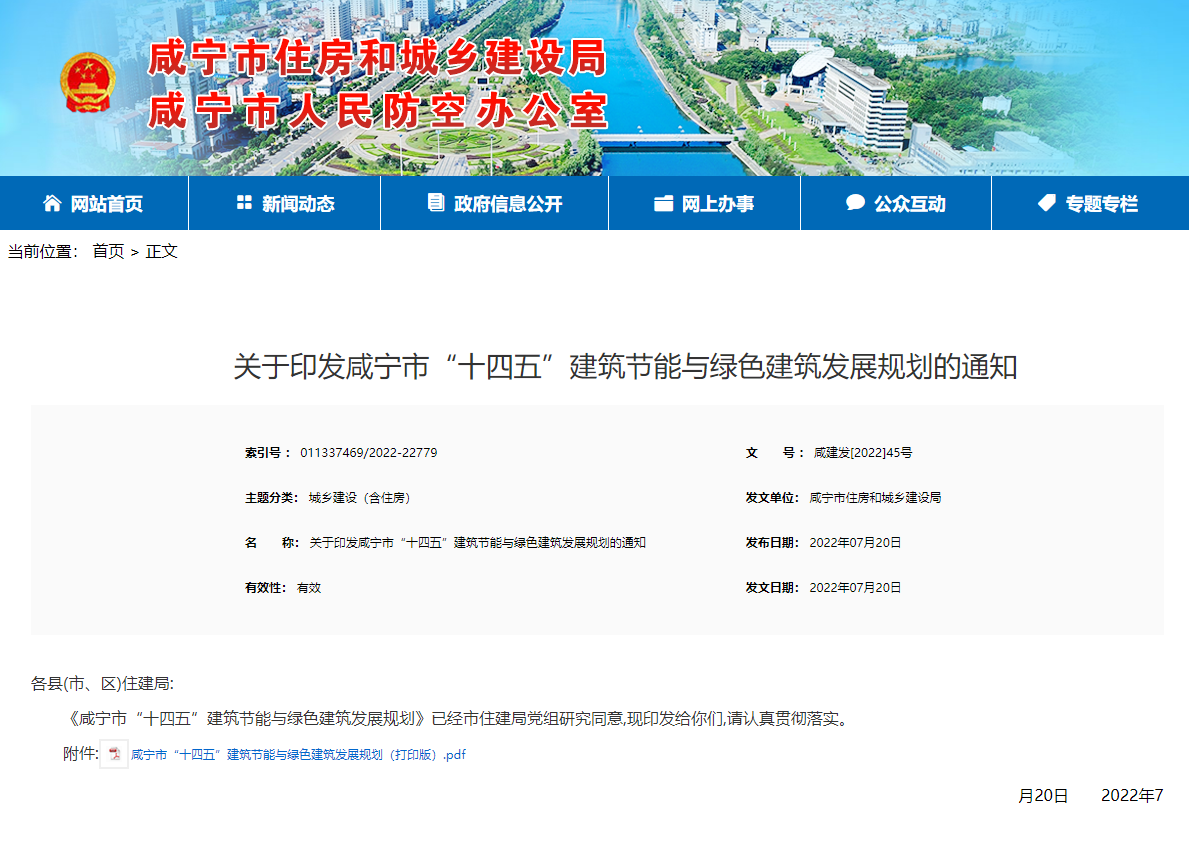Click the grid icon beside 新闻动态
The width and height of the screenshot is (1189, 853).
click(x=242, y=202)
